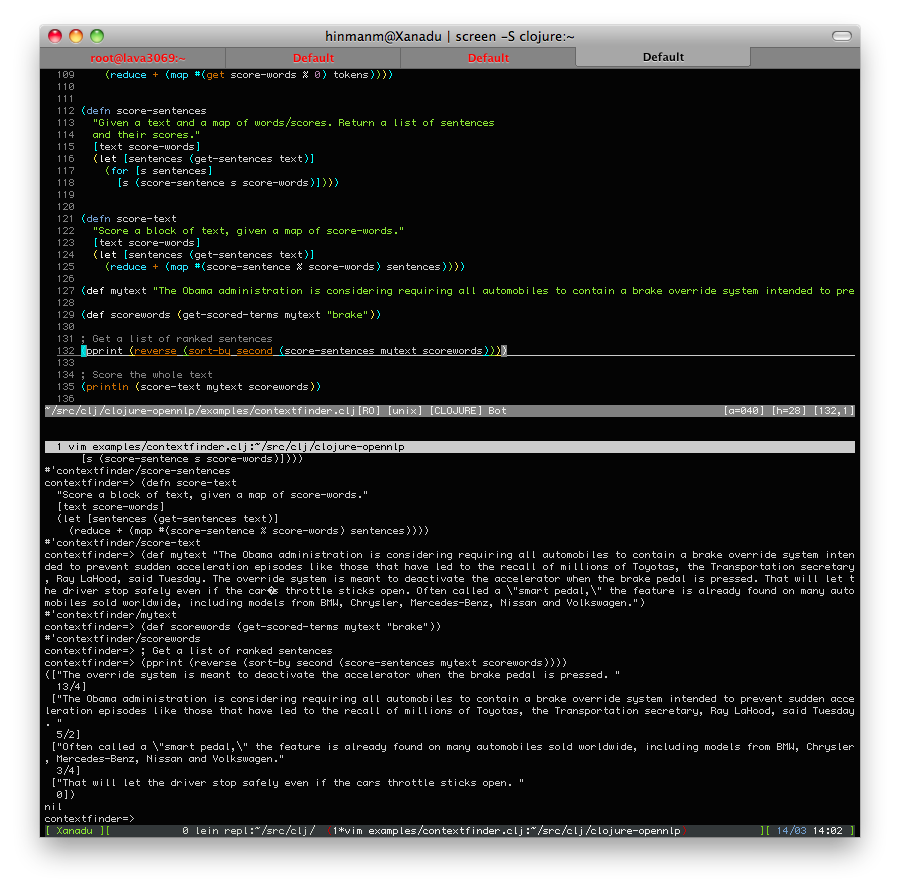900x892 pixels.
Task: Click the [CLOJURE] filetype indicator in status line
Action: click(x=456, y=410)
